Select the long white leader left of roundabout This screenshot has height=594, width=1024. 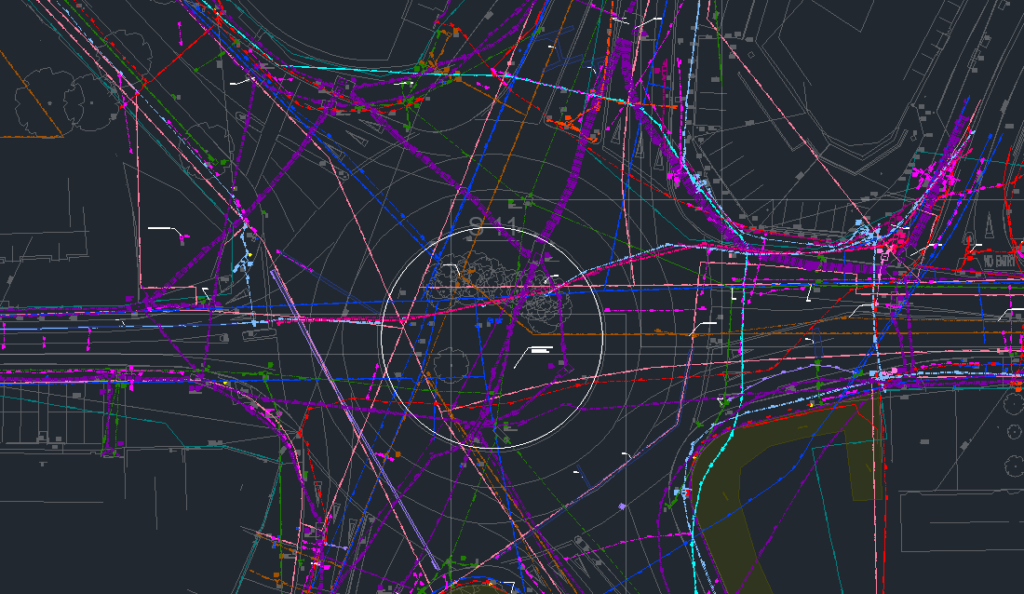(x=165, y=230)
